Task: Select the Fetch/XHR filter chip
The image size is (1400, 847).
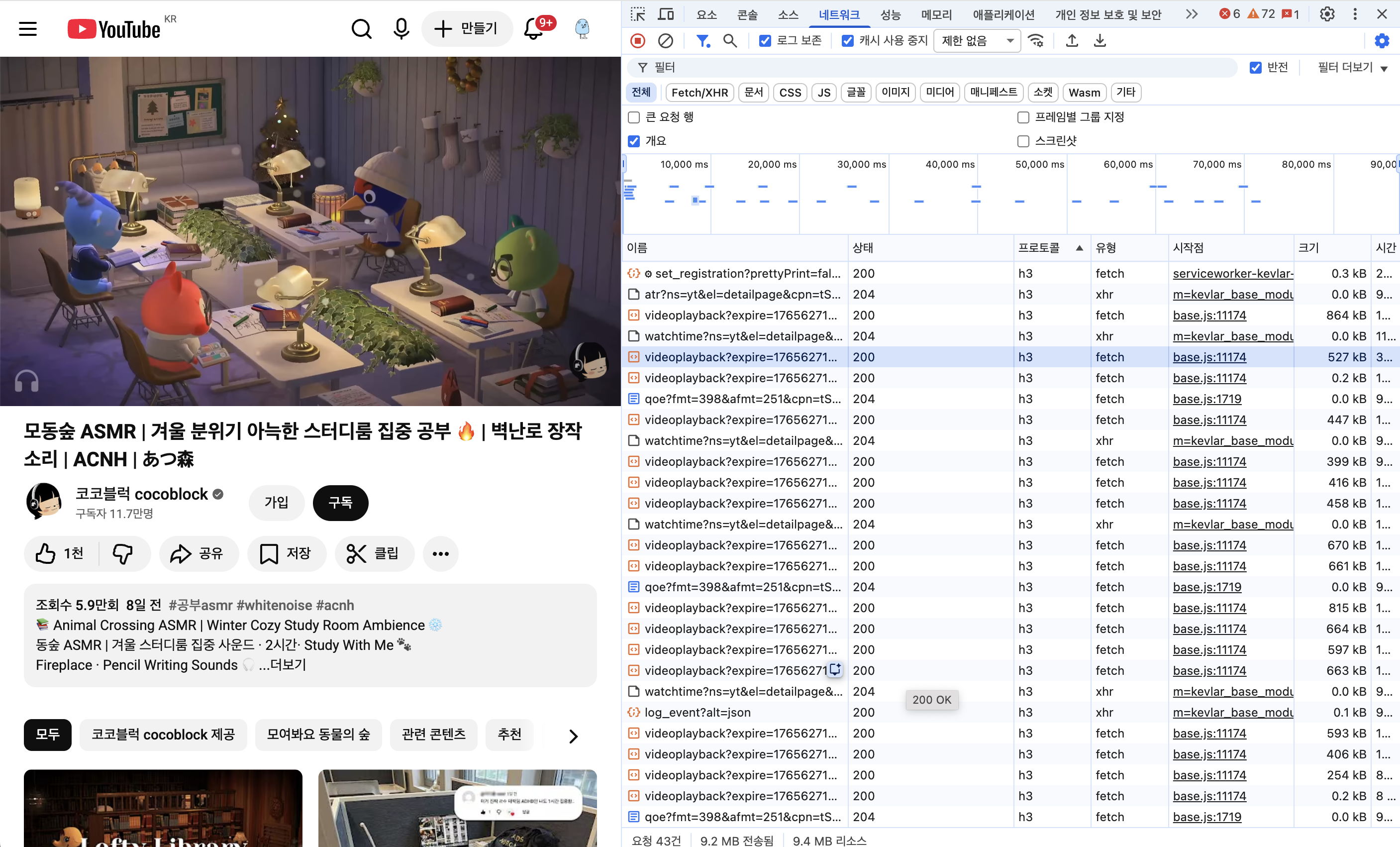Action: coord(700,93)
